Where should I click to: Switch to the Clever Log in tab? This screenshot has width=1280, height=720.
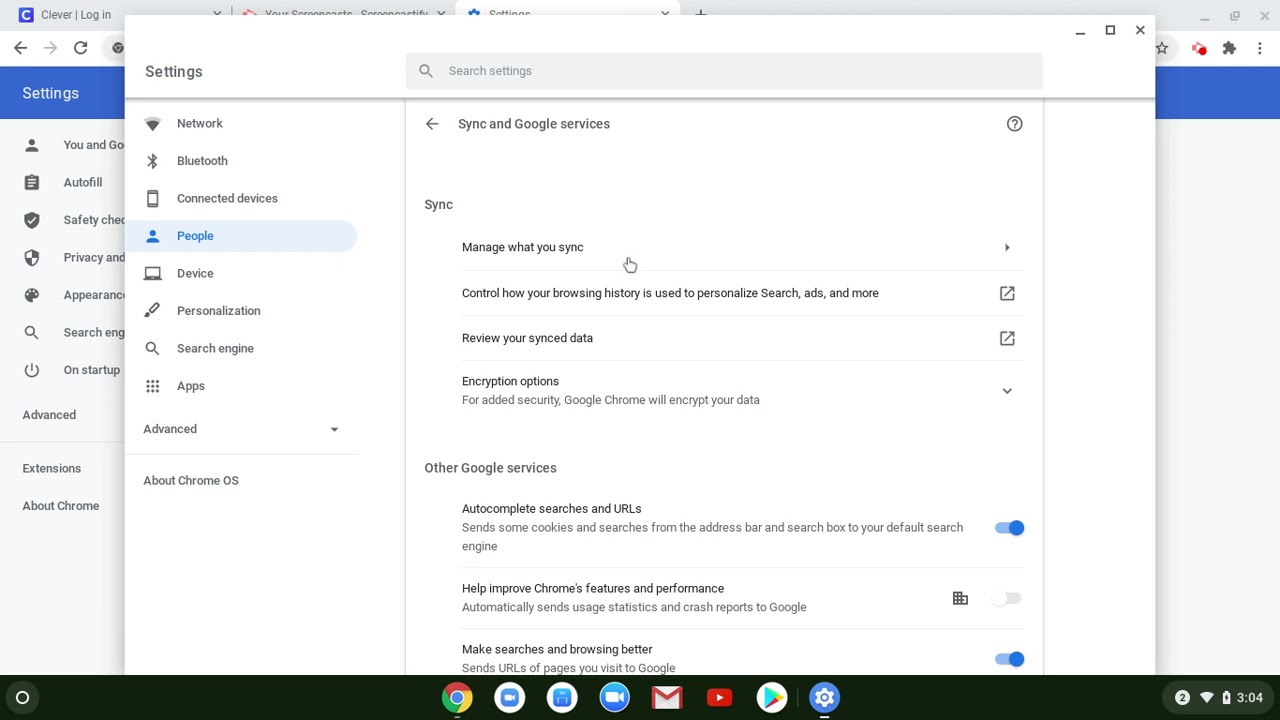coord(120,14)
